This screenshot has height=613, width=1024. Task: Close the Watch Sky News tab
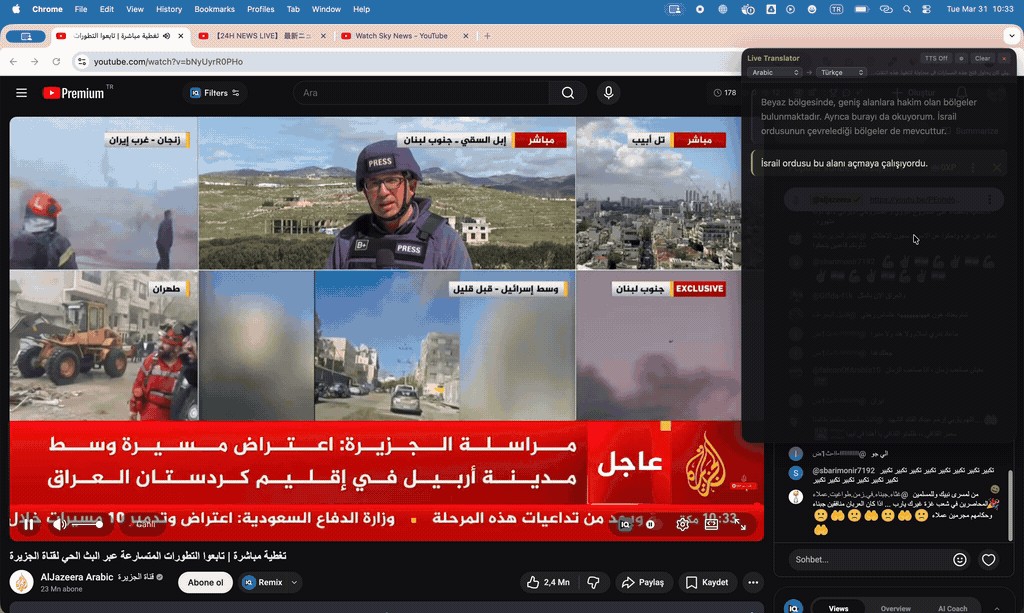tap(466, 36)
